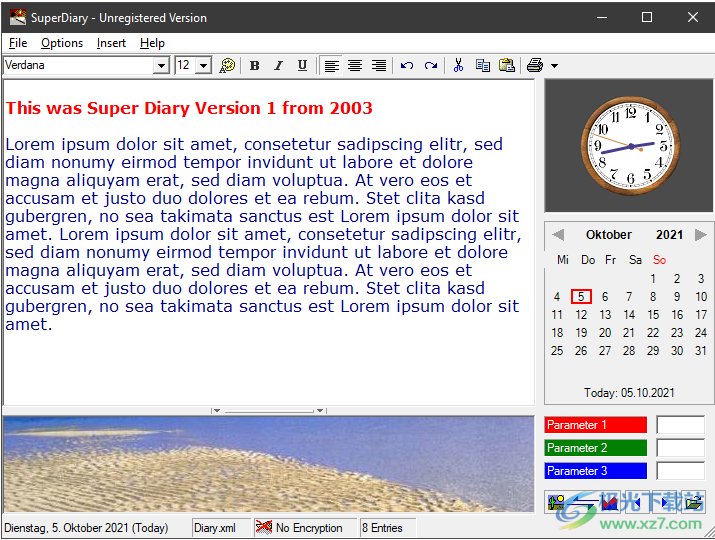Open the Insert menu
The image size is (715, 540).
(x=111, y=43)
